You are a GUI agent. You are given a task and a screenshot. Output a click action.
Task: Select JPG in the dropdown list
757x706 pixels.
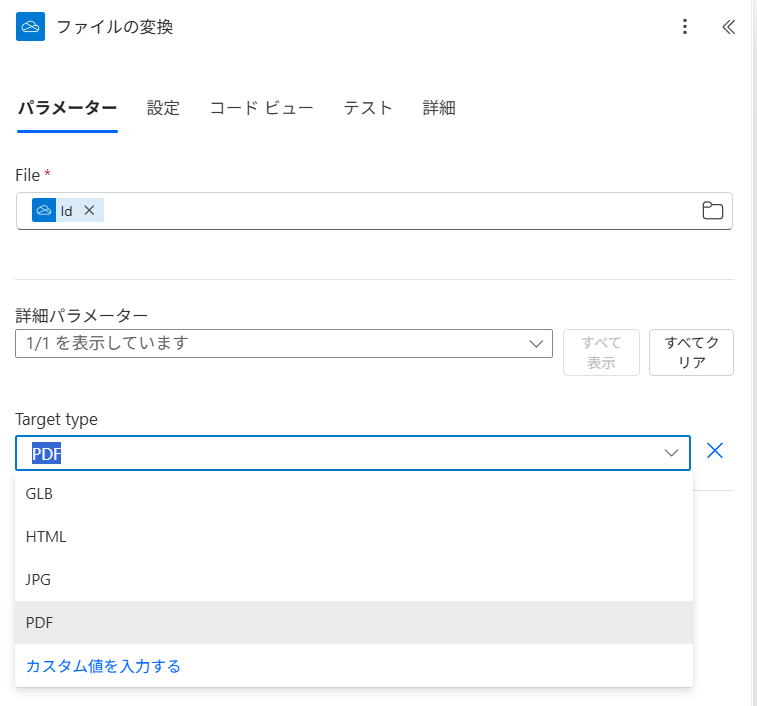[x=38, y=579]
